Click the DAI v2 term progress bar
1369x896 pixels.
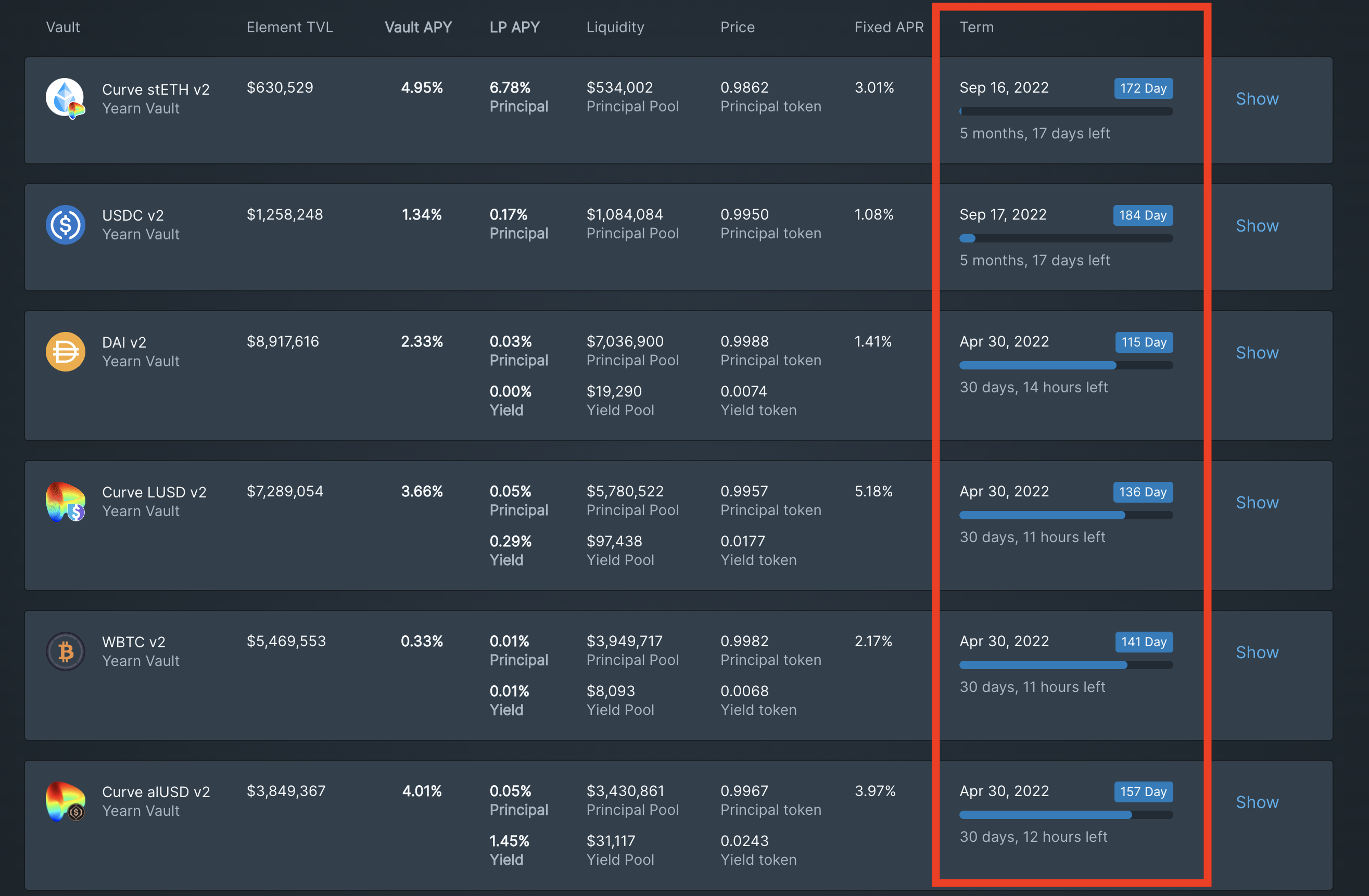(x=1066, y=365)
